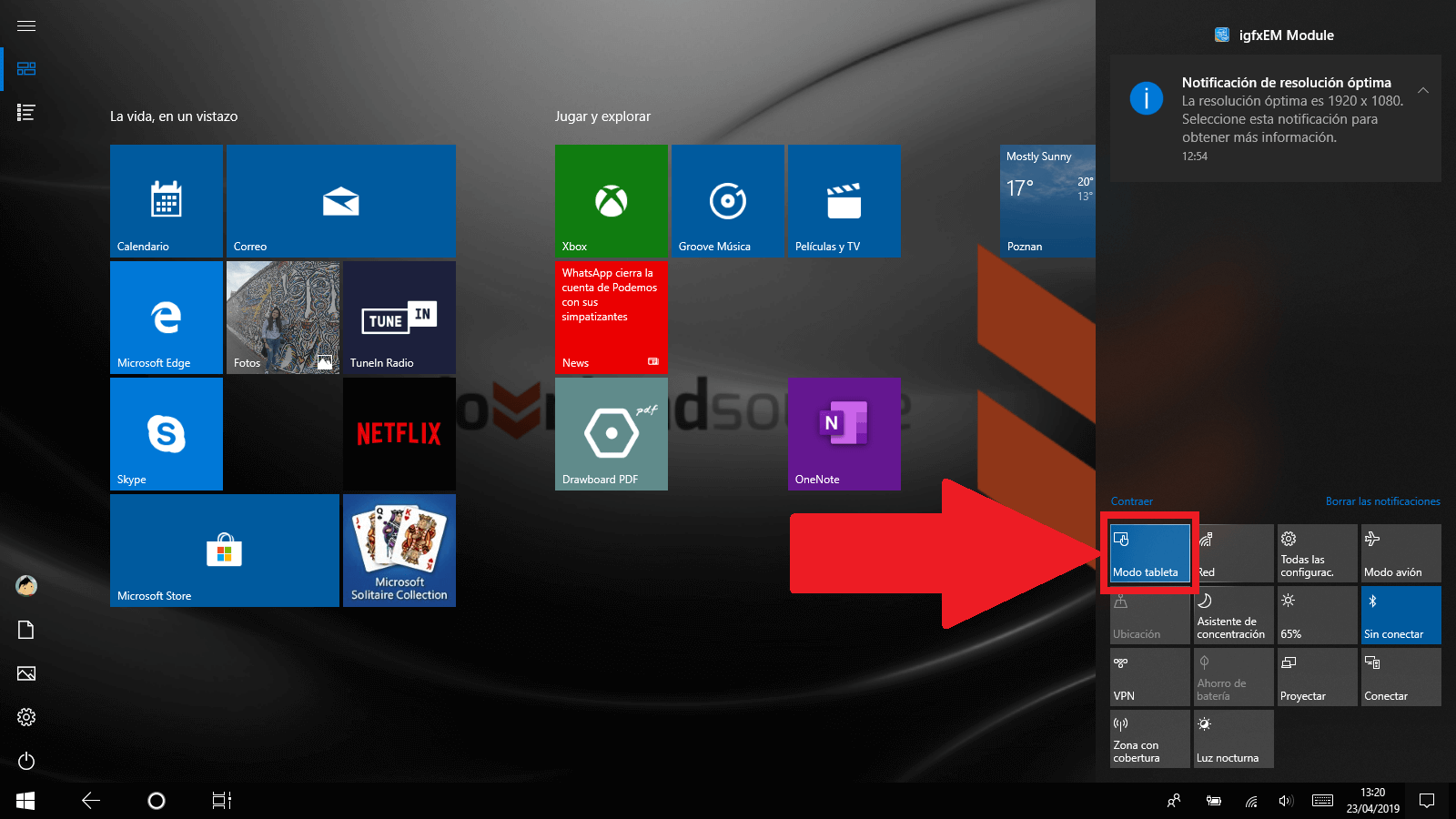Open People icon in system tray
Image resolution: width=1456 pixels, height=819 pixels.
tap(1174, 801)
